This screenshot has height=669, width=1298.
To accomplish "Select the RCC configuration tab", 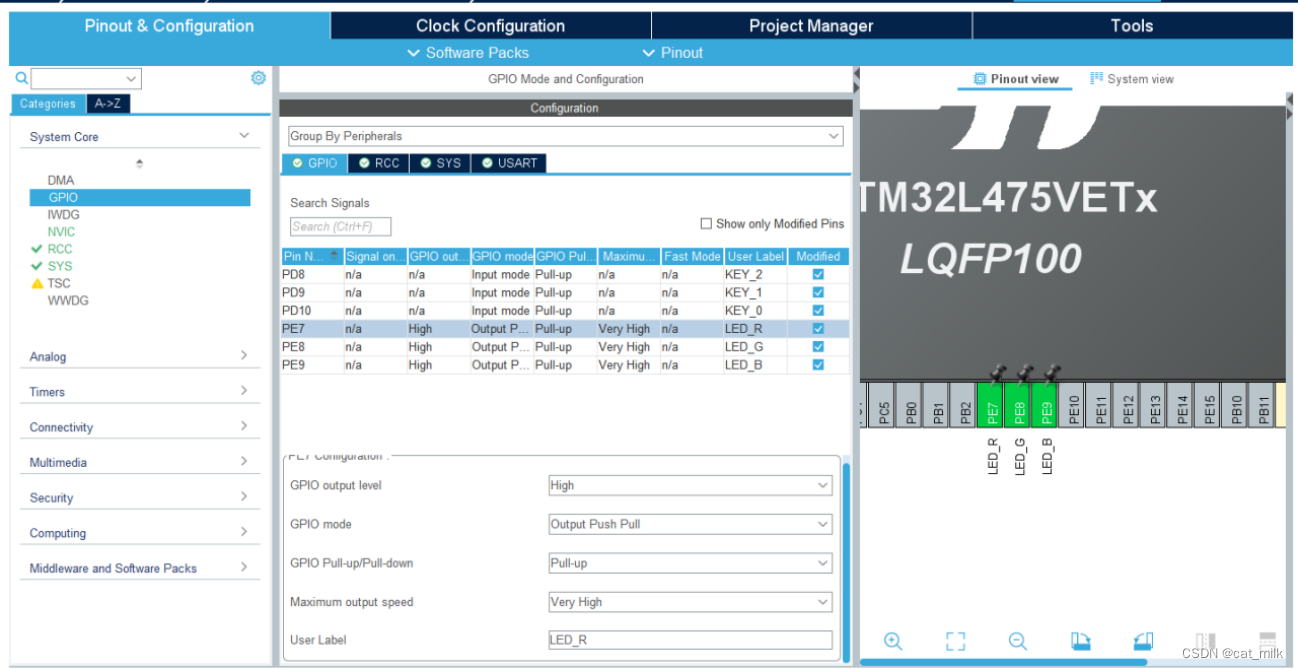I will (x=379, y=163).
